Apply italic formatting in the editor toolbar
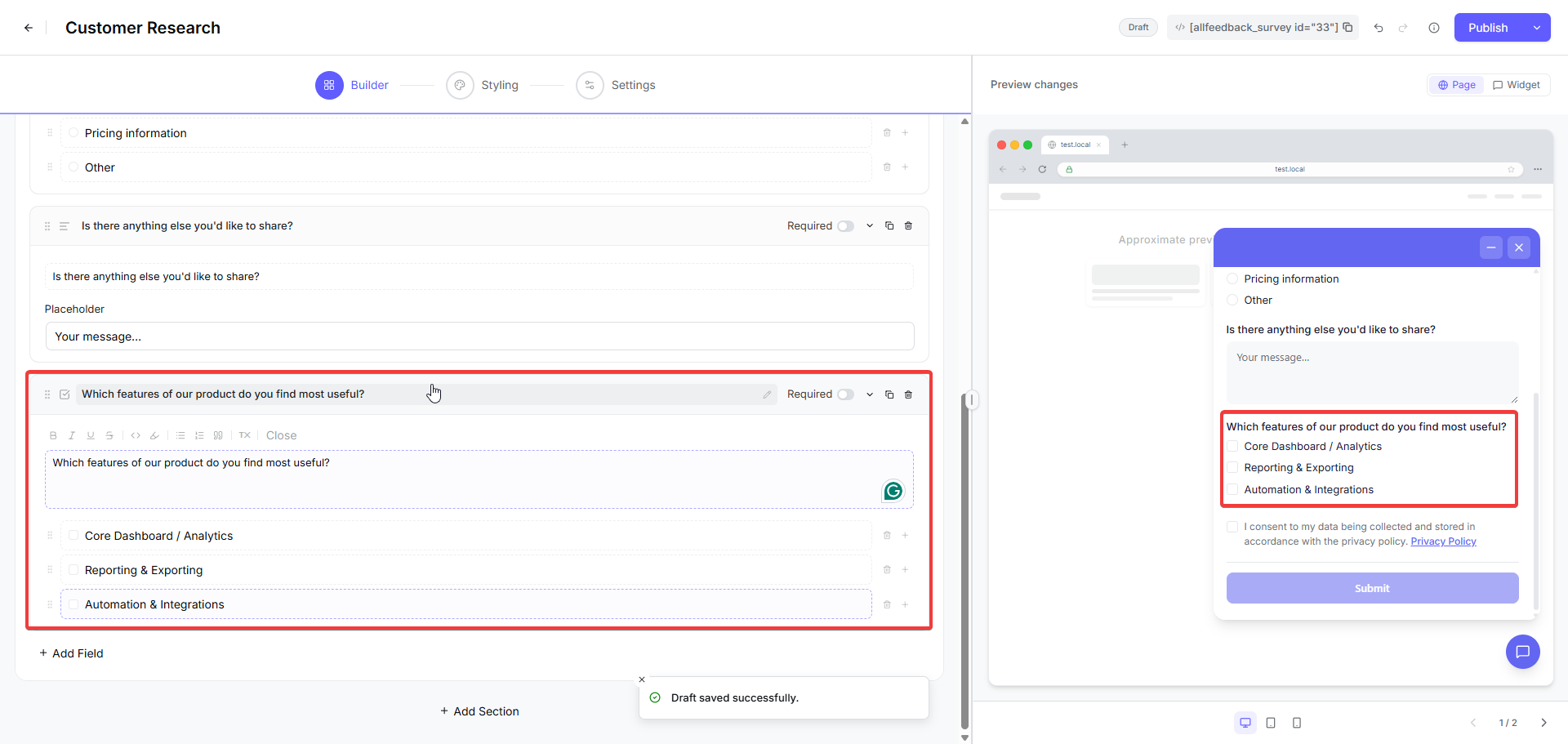The height and width of the screenshot is (744, 1568). click(72, 435)
